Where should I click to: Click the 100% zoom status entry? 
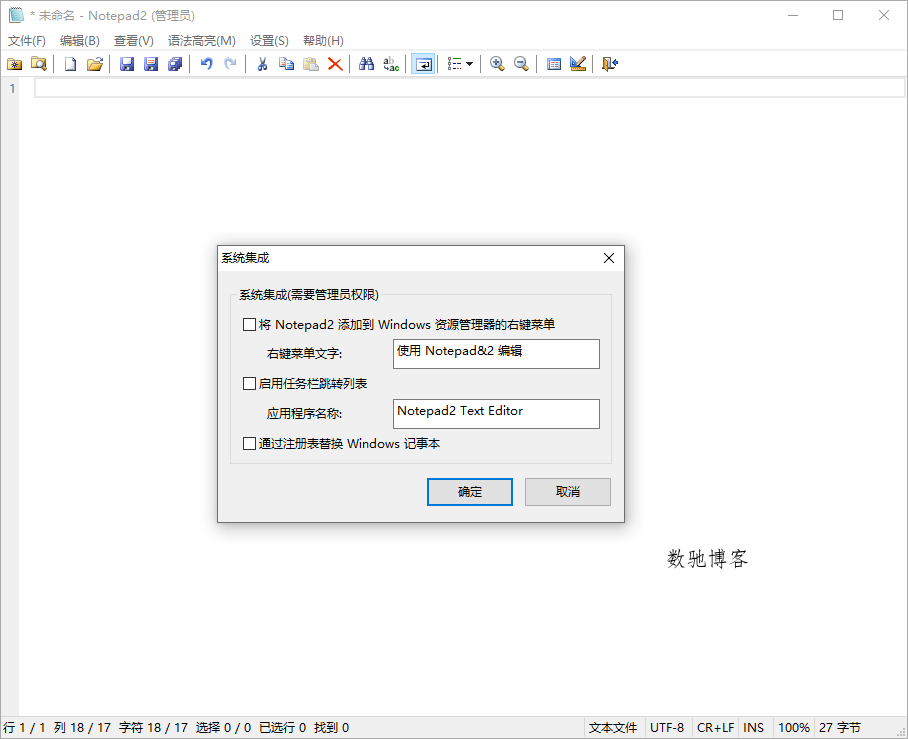coord(793,727)
